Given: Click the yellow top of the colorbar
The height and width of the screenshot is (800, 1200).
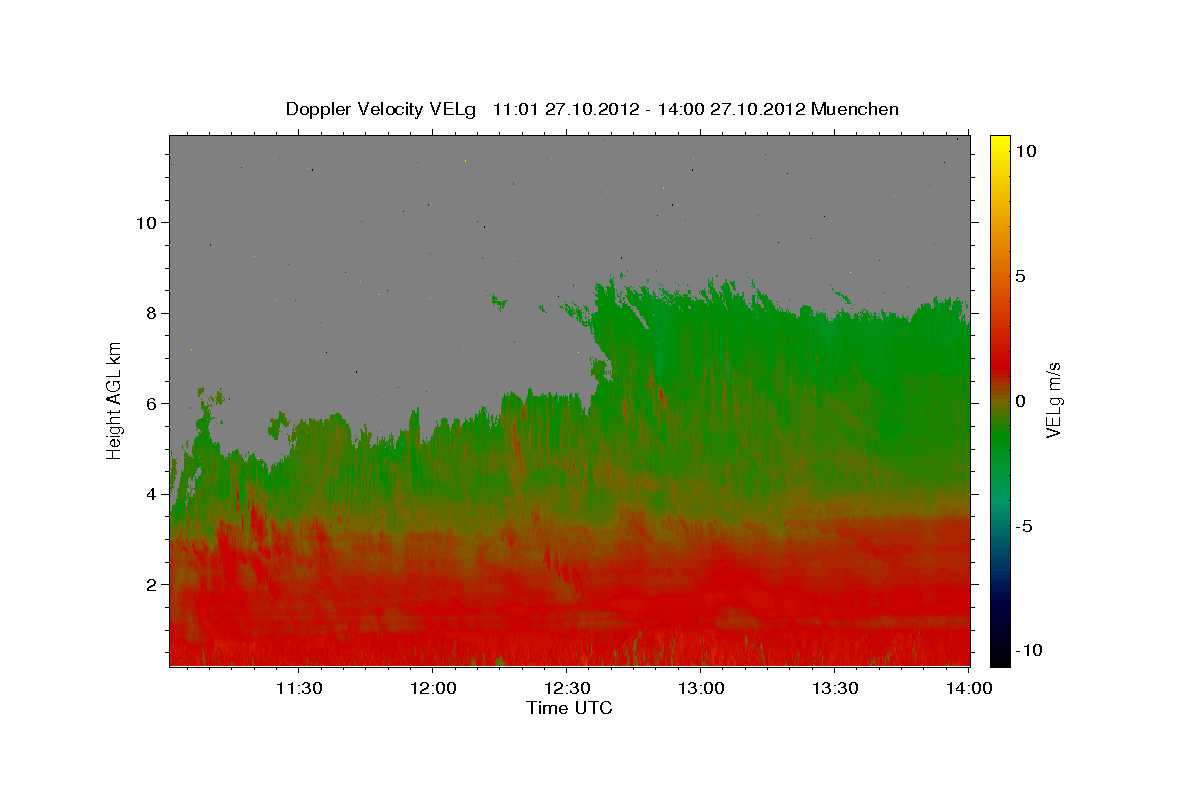Looking at the screenshot, I should click(x=1000, y=143).
